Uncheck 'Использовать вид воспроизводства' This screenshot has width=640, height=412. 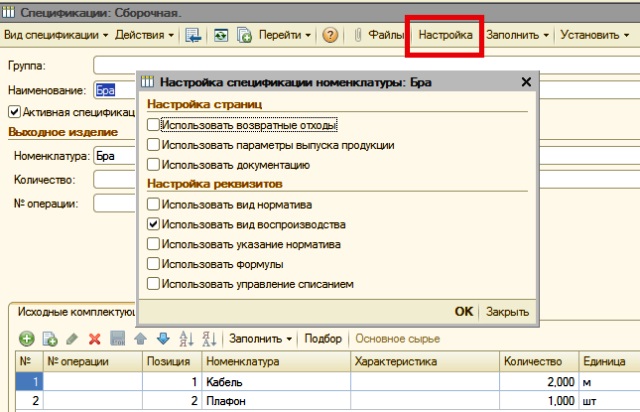coord(153,225)
